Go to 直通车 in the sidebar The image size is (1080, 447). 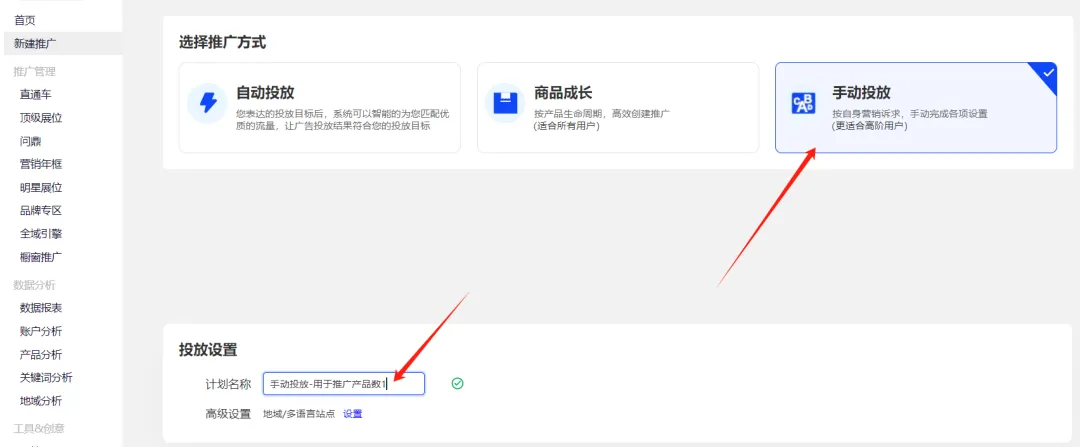coord(36,94)
